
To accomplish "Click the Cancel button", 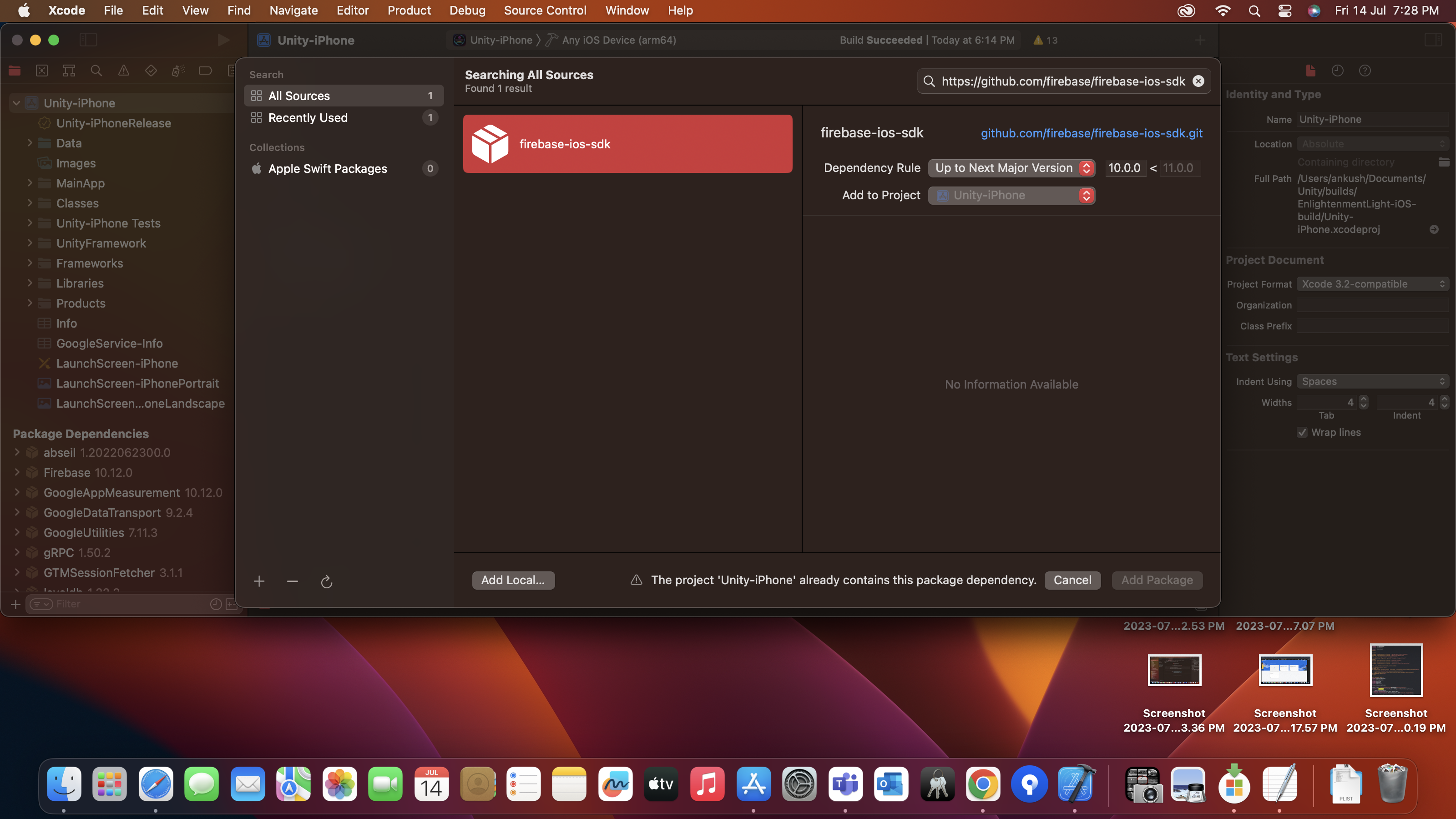I will [1072, 581].
